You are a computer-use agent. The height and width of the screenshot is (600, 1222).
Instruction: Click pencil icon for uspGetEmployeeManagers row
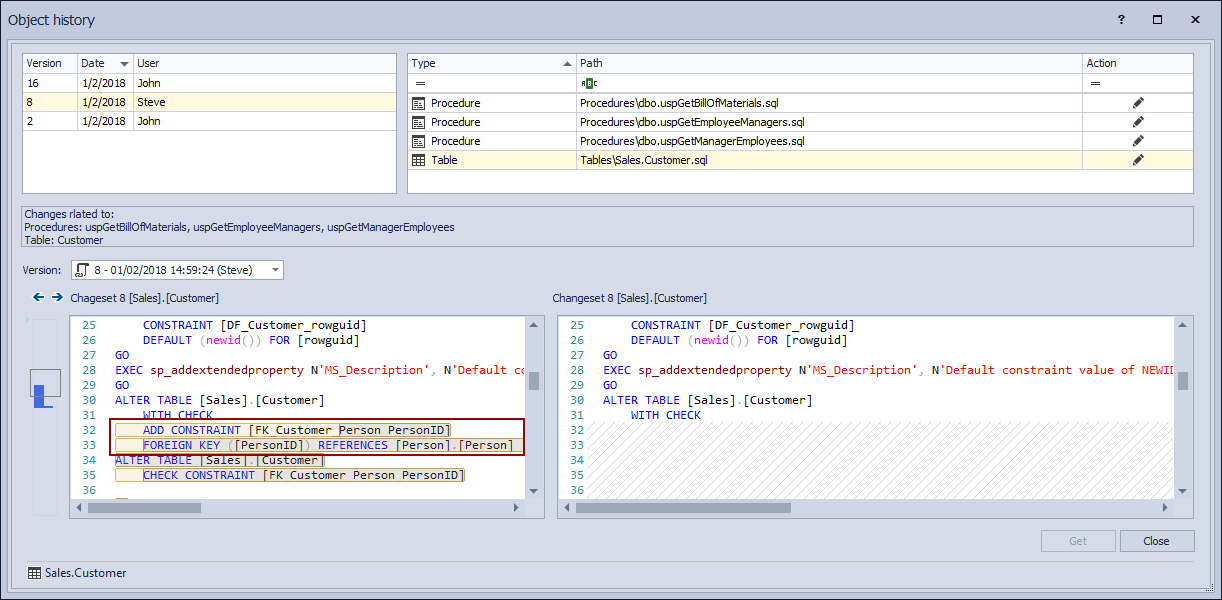pyautogui.click(x=1137, y=122)
